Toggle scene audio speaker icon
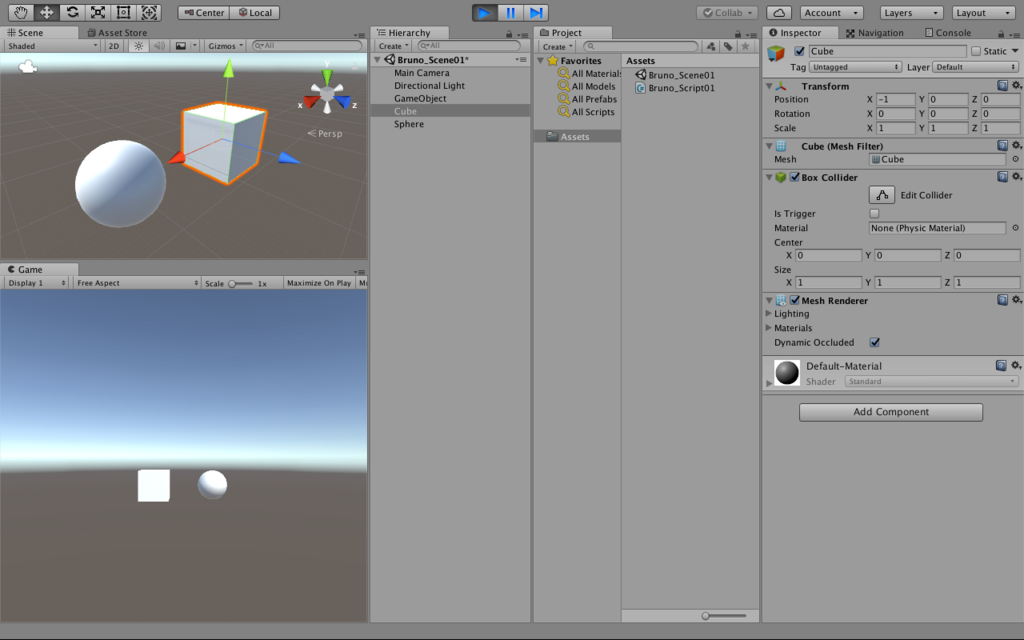This screenshot has width=1024, height=640. pyautogui.click(x=159, y=46)
